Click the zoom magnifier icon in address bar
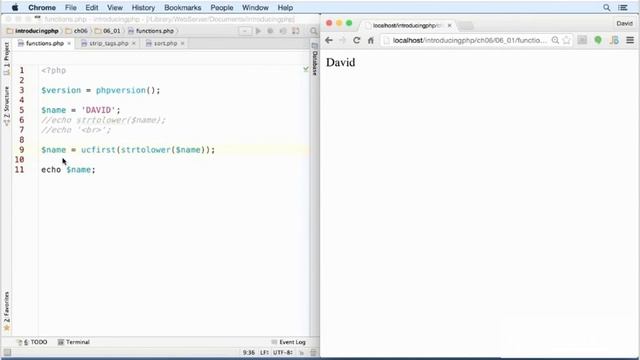640x360 pixels. point(555,40)
